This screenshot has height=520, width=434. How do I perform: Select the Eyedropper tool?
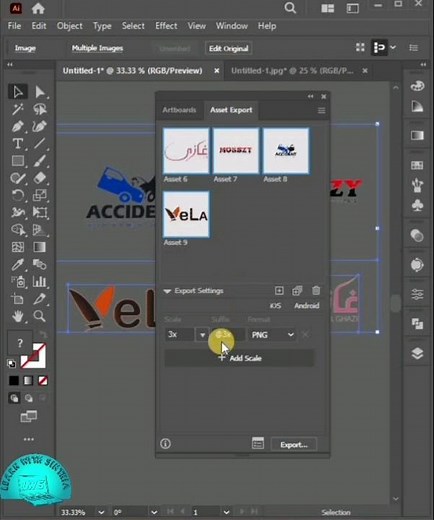18,265
